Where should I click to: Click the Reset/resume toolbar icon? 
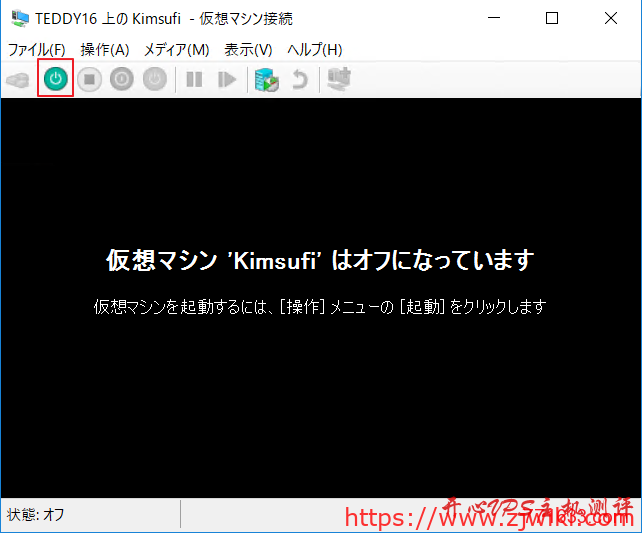[x=227, y=79]
